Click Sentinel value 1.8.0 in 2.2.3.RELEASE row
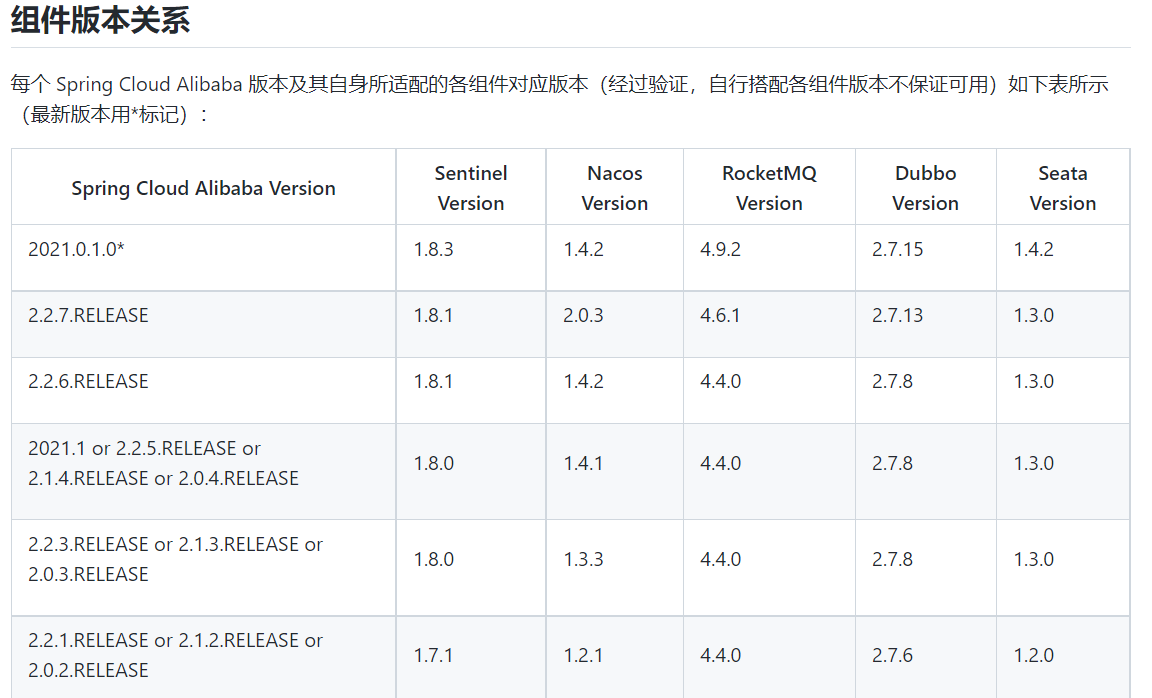 (x=433, y=559)
